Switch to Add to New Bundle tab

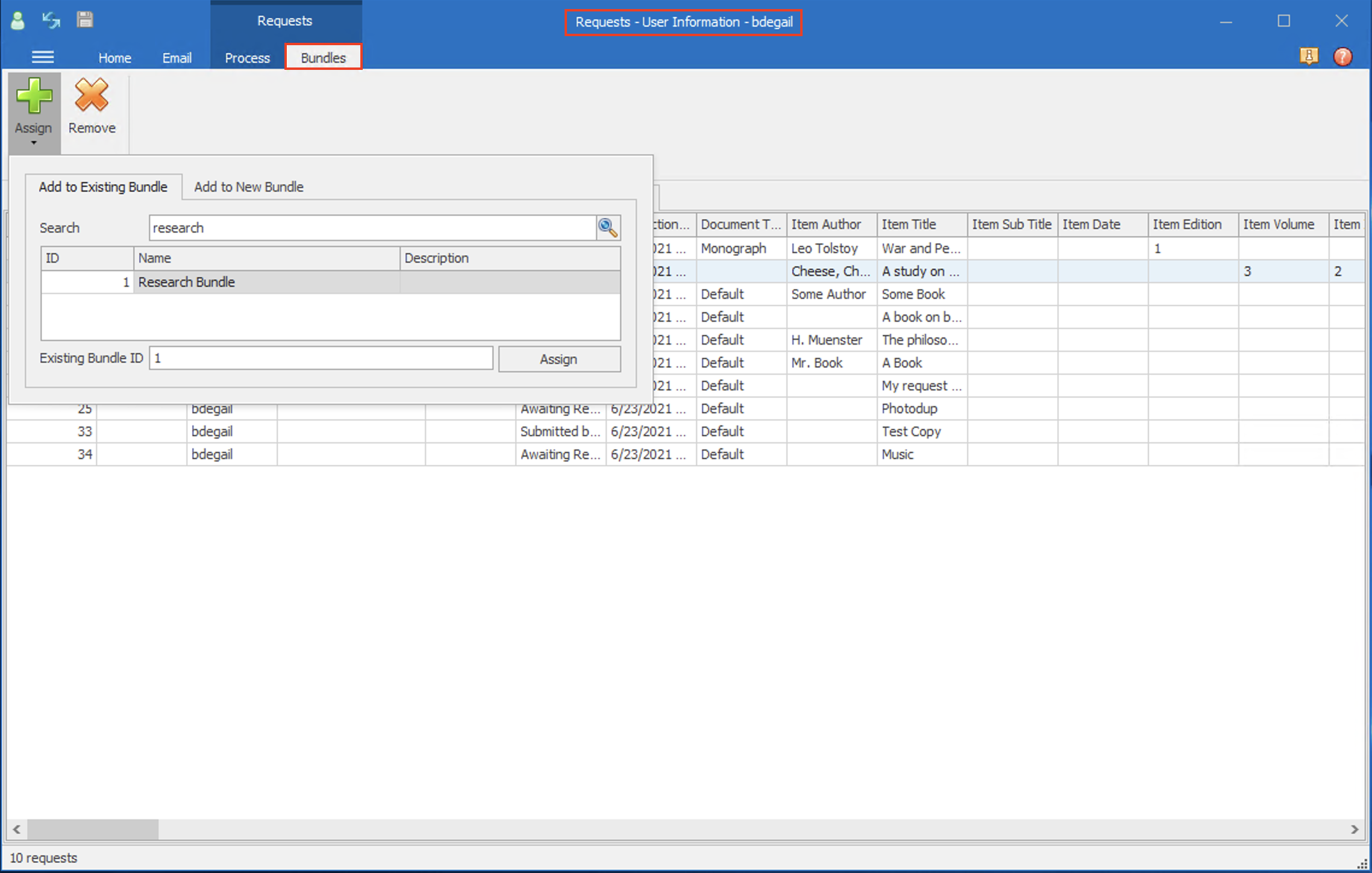[248, 187]
